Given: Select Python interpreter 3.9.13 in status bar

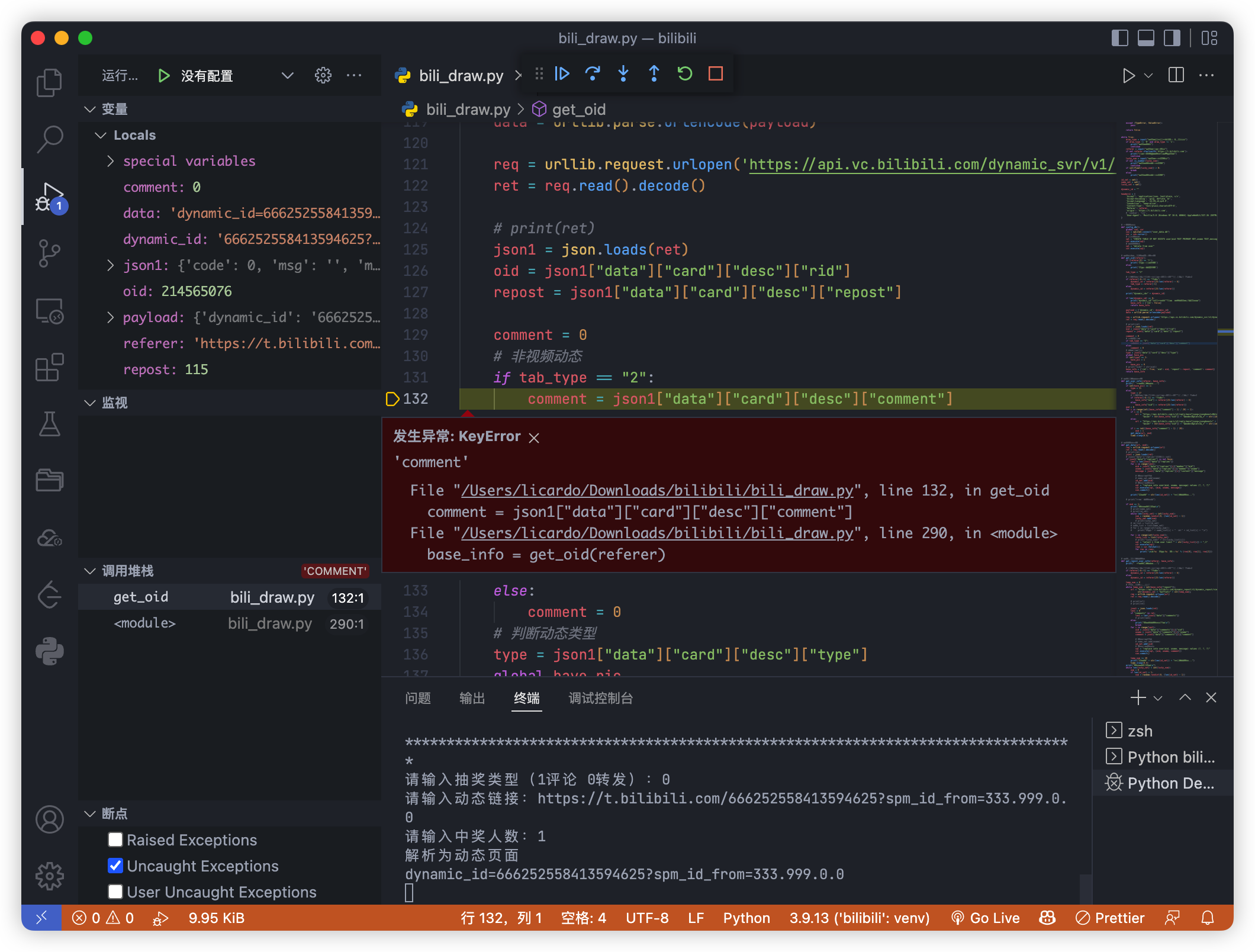Looking at the screenshot, I should tap(859, 918).
